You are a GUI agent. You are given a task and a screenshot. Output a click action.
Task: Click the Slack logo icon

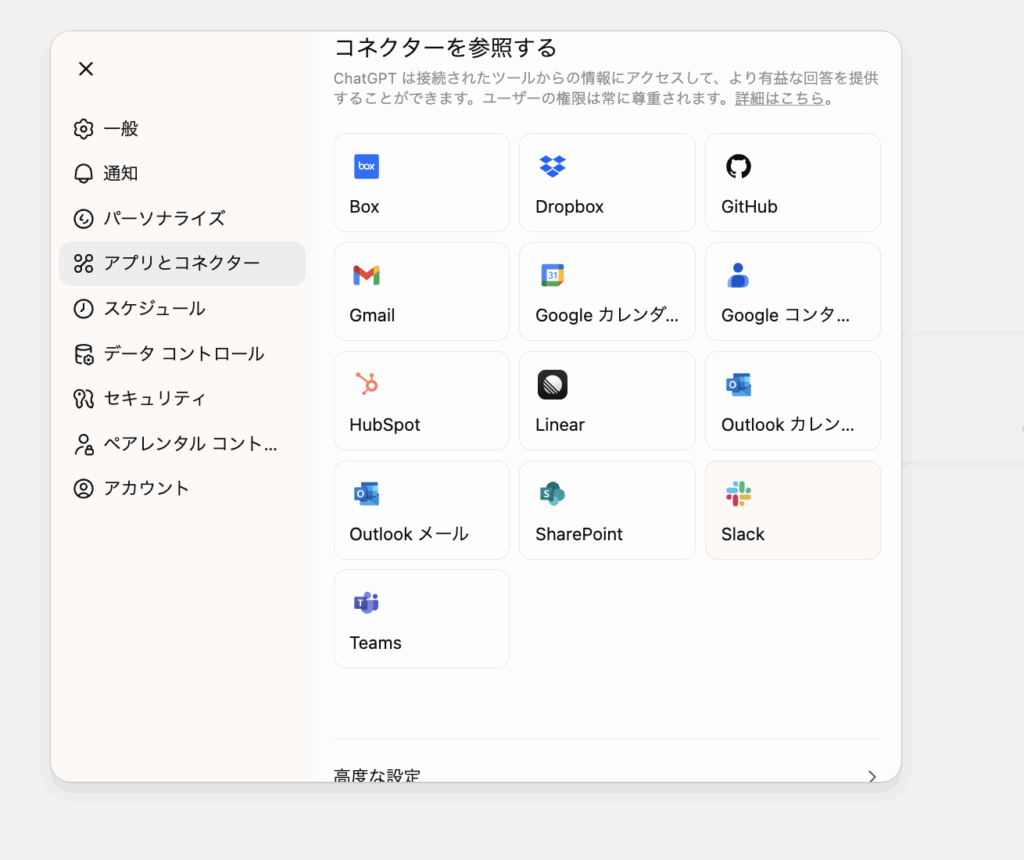pyautogui.click(x=738, y=493)
